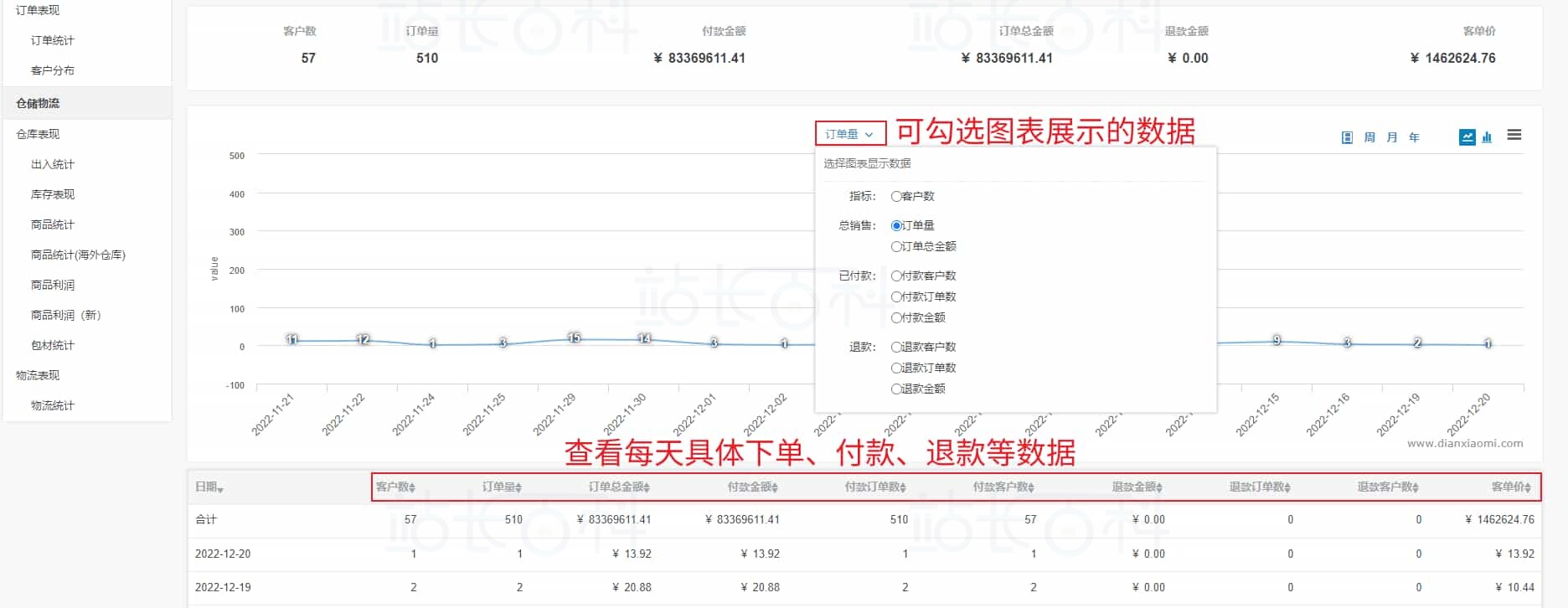Sort table by 日期 column
The height and width of the screenshot is (608, 1568).
click(209, 487)
